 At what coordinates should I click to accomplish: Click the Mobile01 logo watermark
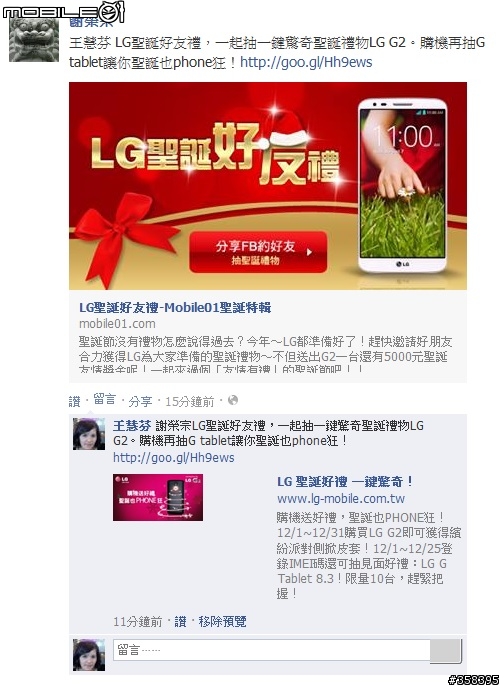64,11
